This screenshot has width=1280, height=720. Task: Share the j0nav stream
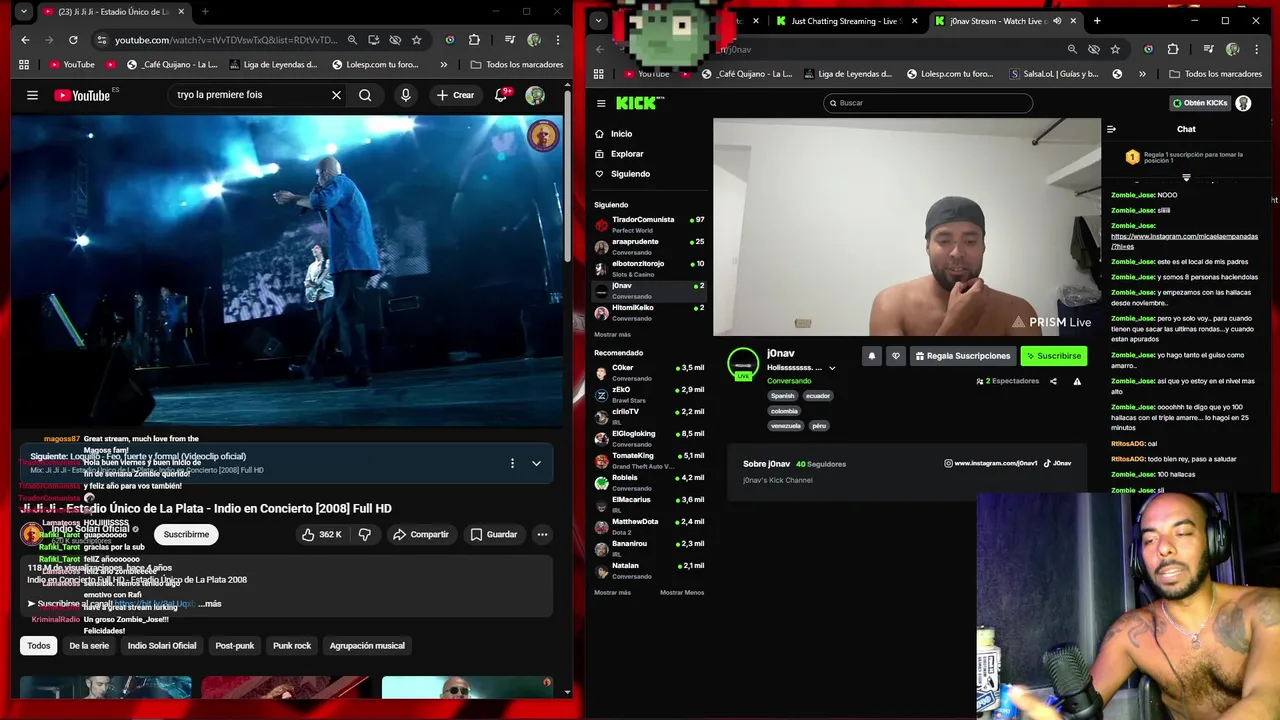(x=1053, y=381)
